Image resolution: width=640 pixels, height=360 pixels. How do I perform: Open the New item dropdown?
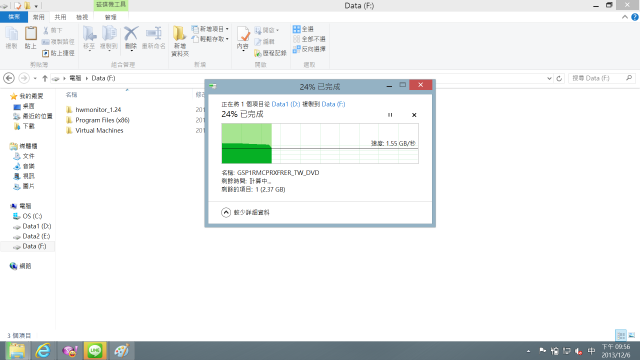(210, 29)
